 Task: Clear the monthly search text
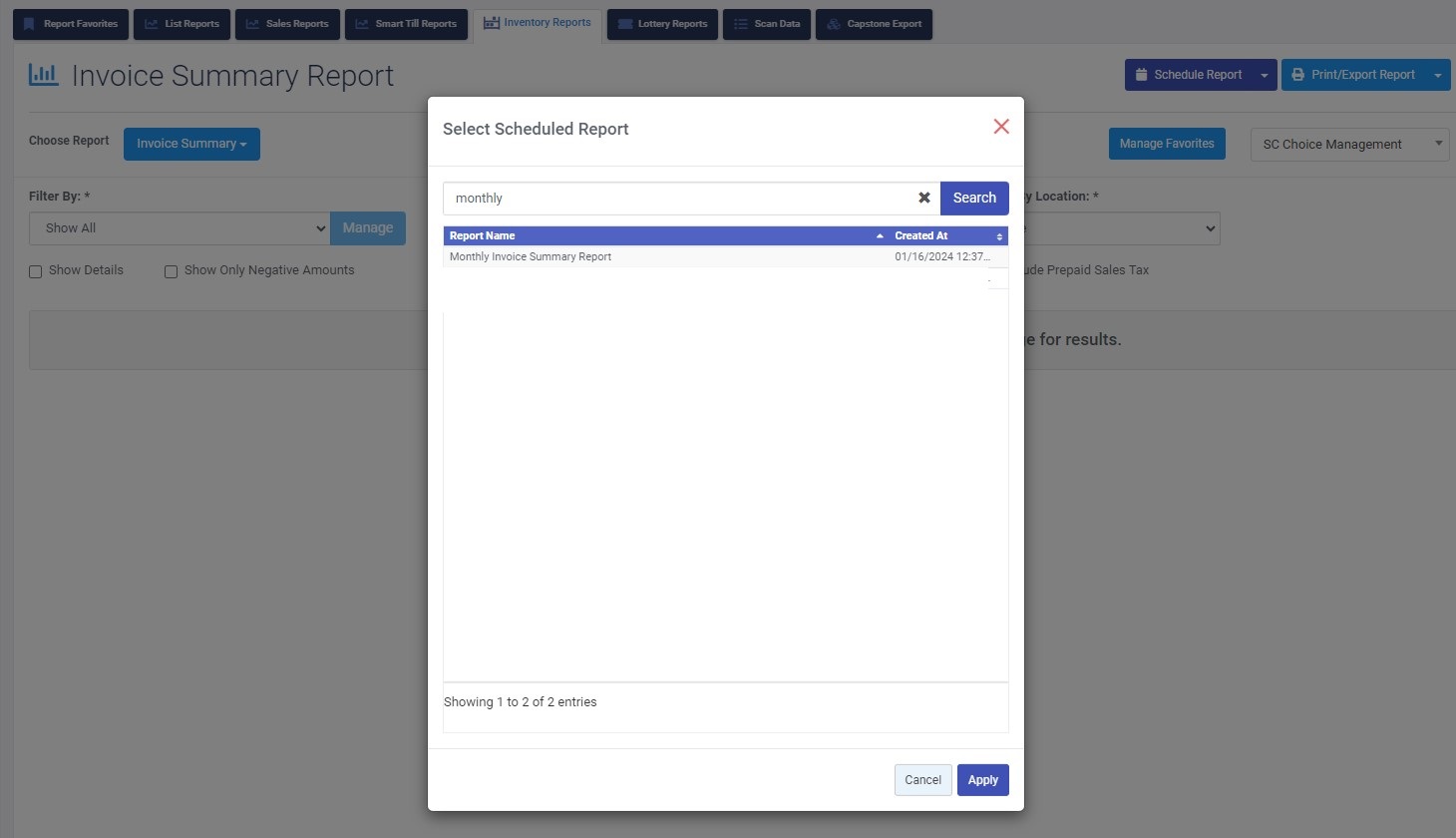point(923,198)
